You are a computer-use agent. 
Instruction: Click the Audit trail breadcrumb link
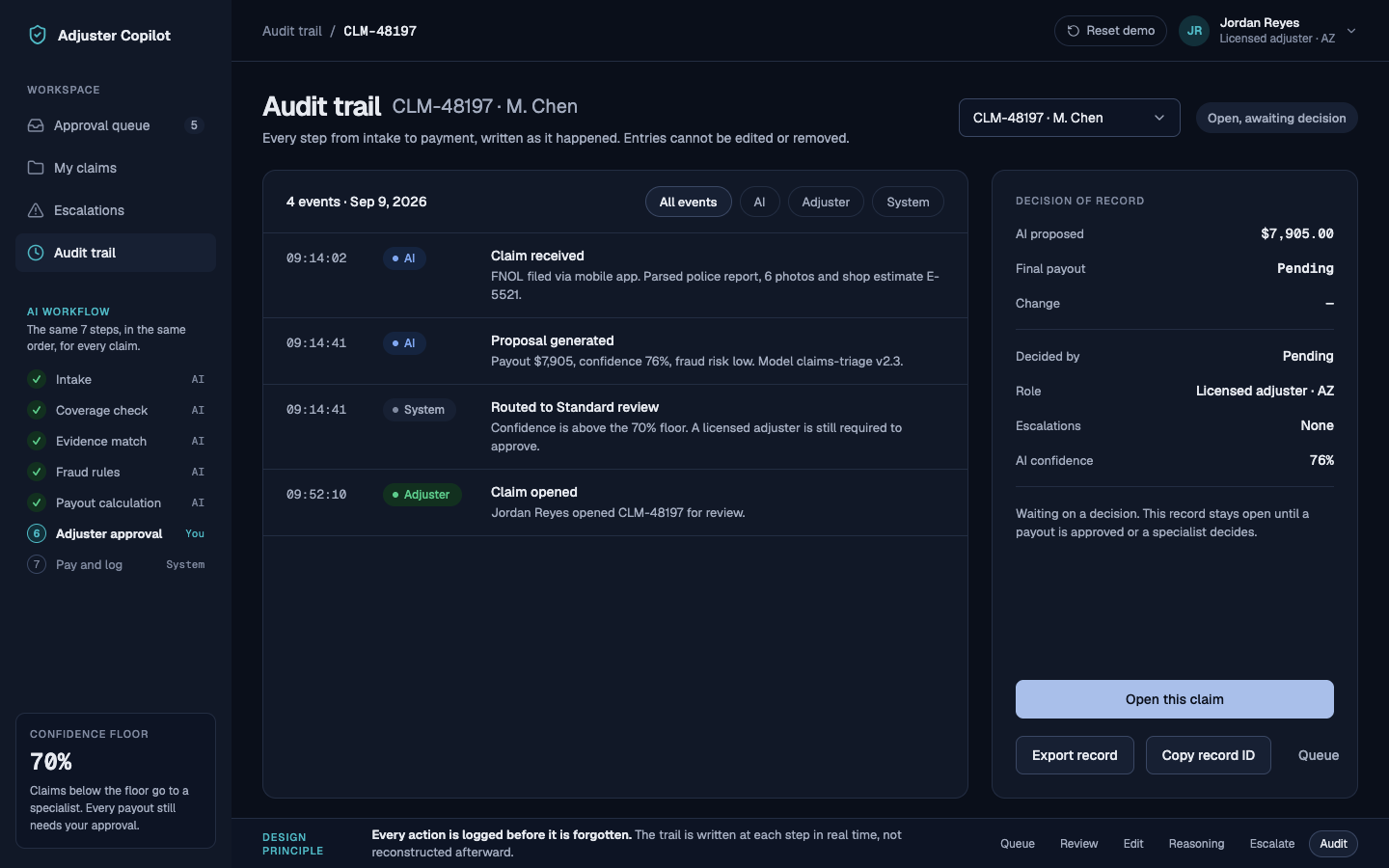click(292, 31)
